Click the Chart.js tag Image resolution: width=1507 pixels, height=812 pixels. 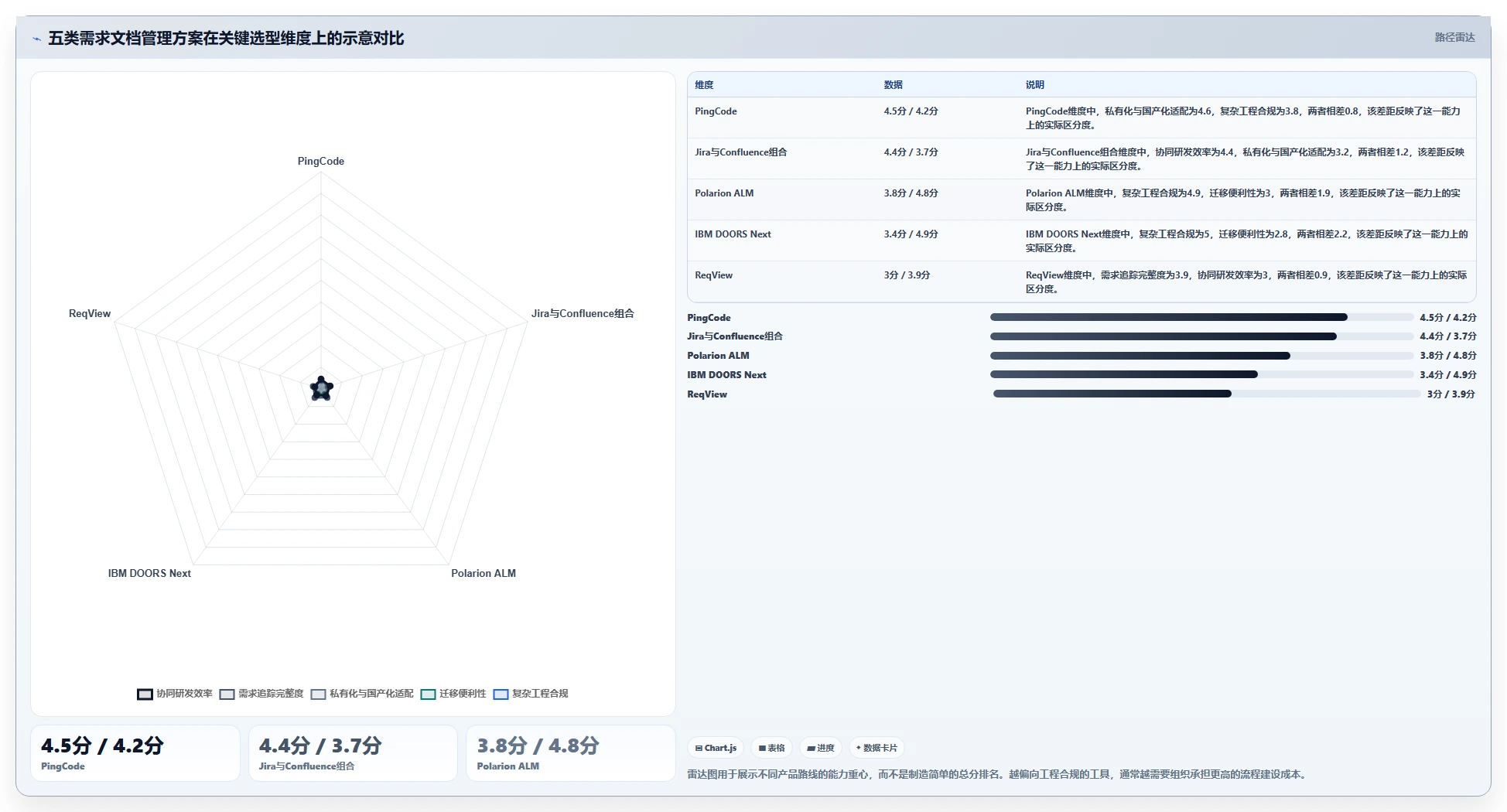click(716, 748)
